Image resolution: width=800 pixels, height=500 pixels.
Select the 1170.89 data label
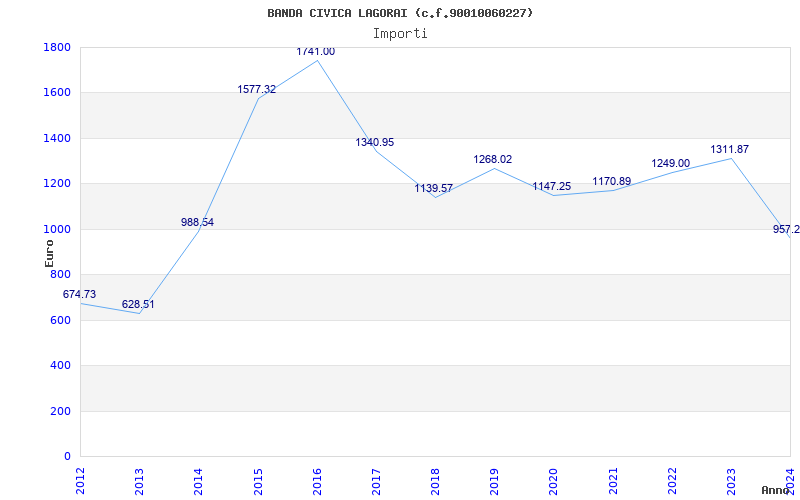pos(612,182)
